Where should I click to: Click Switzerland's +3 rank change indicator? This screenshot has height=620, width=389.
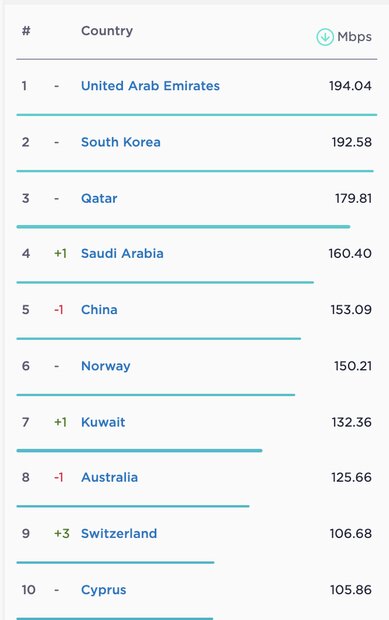tap(62, 533)
